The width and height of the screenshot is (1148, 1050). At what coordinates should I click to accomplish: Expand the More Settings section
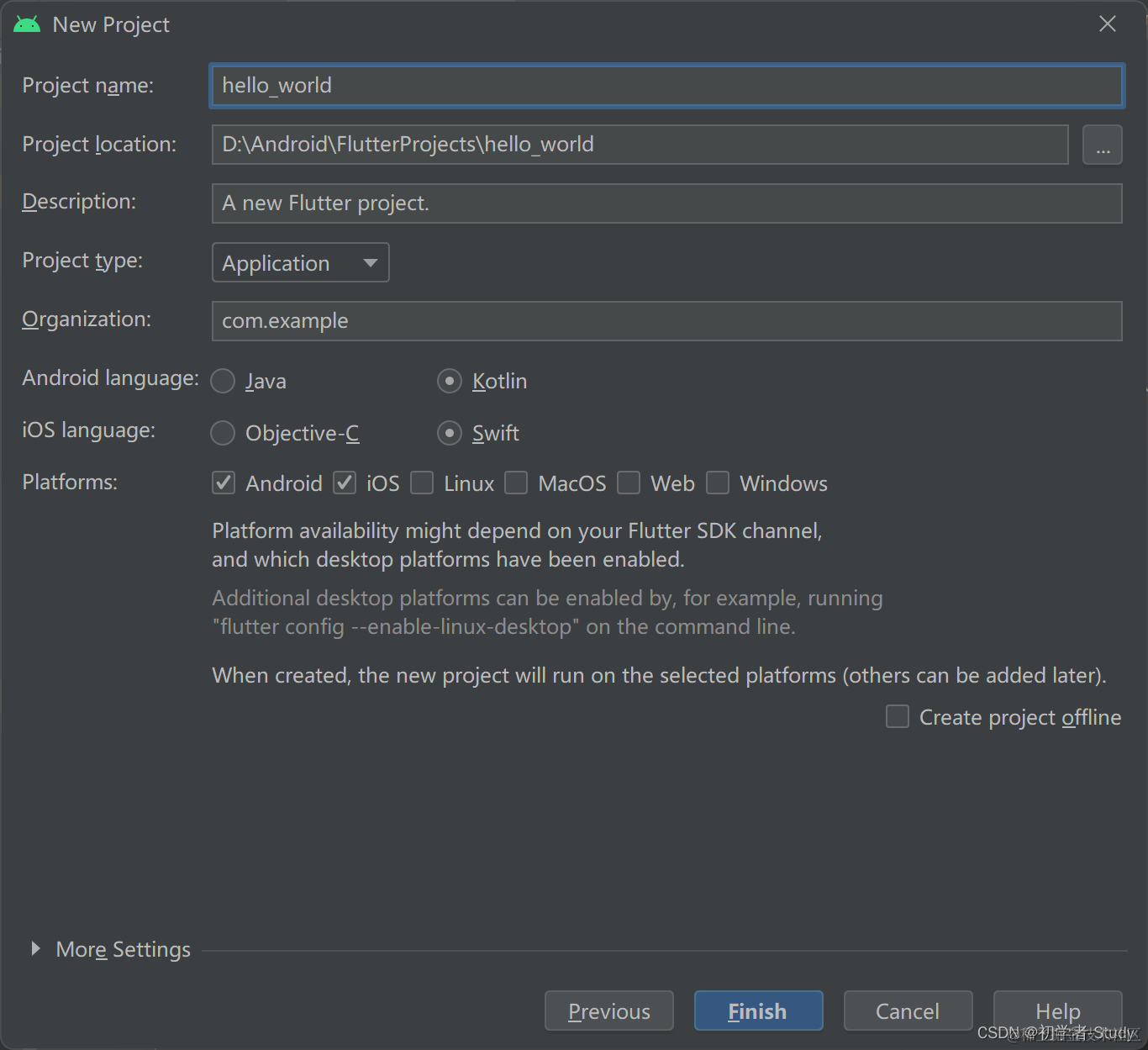(x=35, y=948)
